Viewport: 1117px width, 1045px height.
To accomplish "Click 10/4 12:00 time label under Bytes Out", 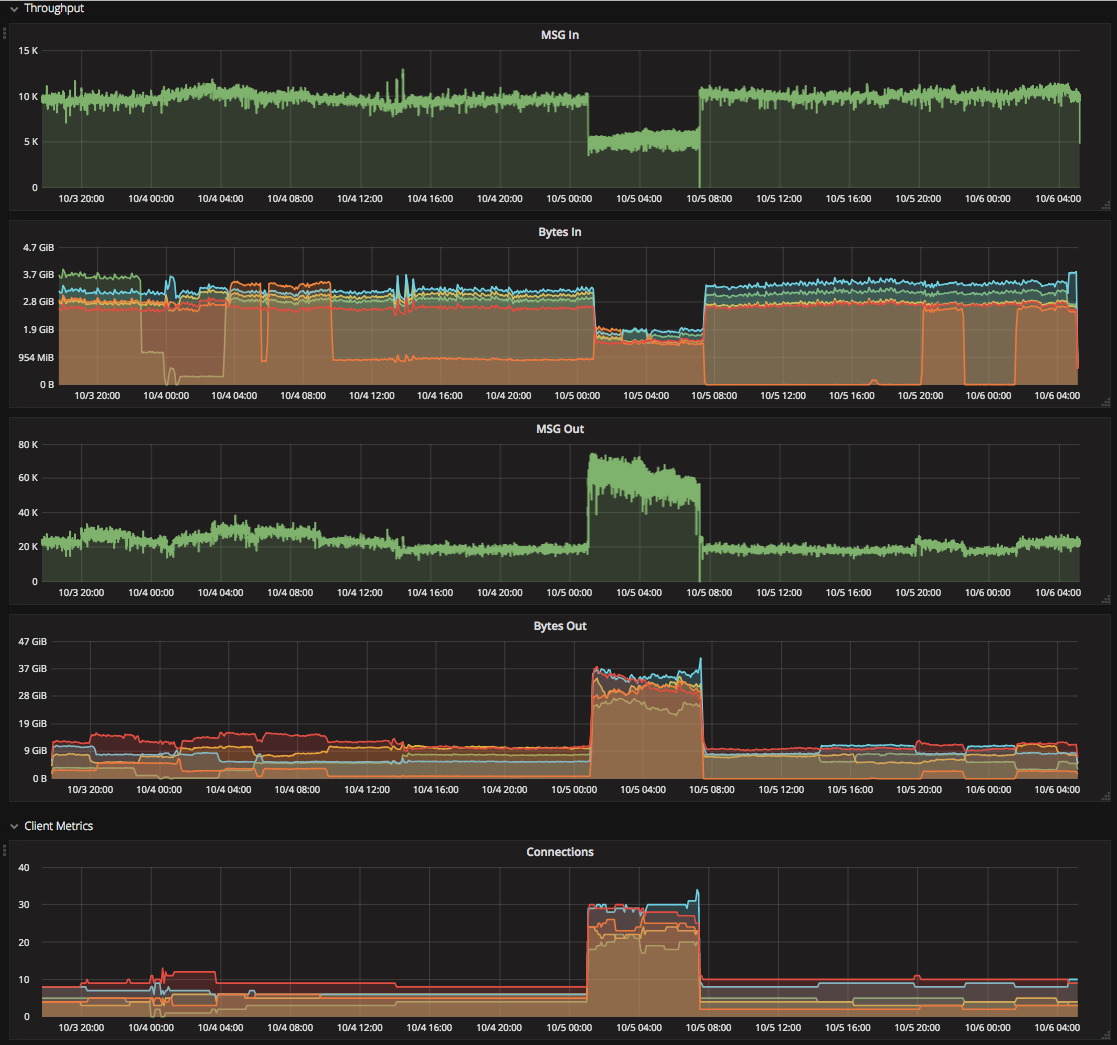I will (x=367, y=789).
